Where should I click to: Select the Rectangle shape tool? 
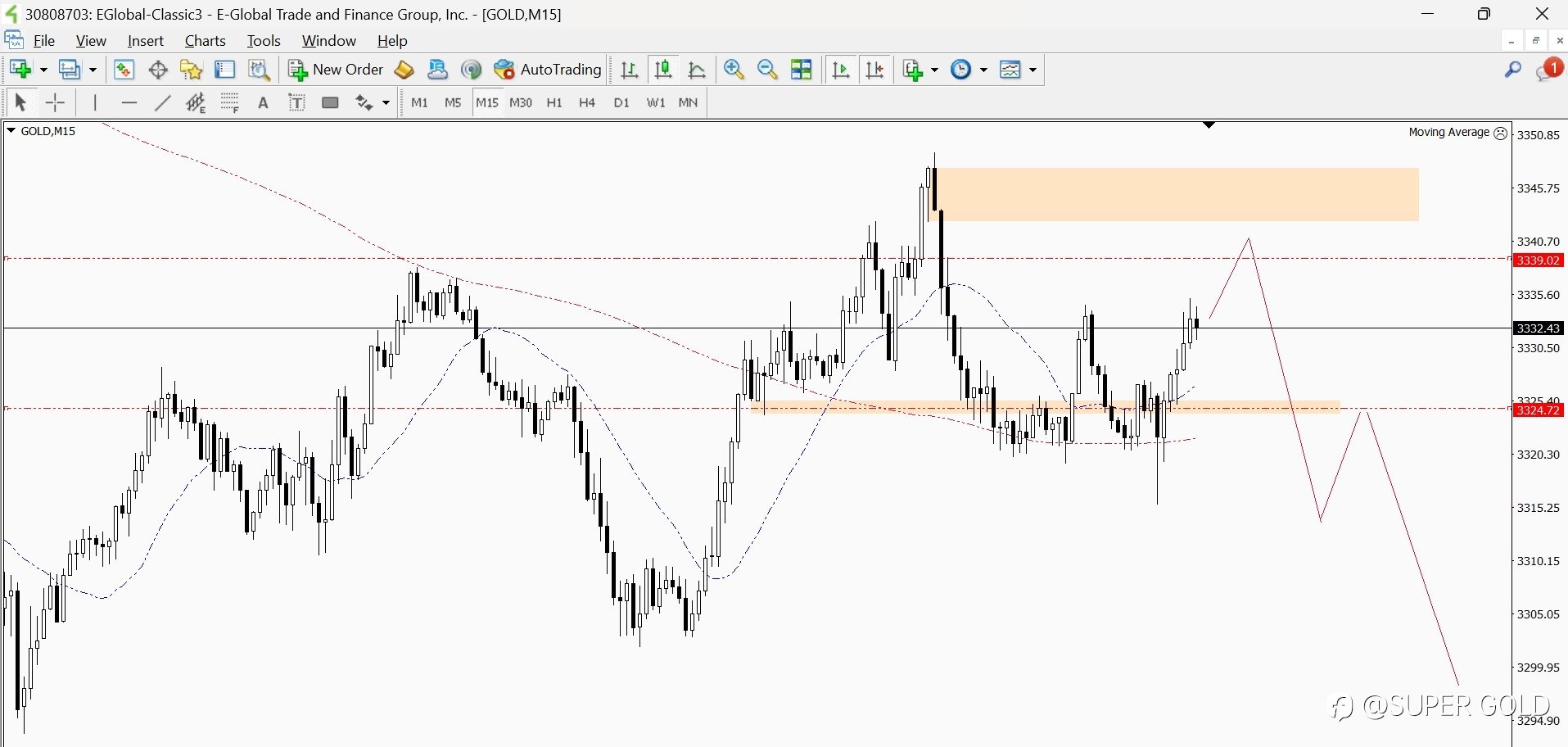tap(331, 102)
